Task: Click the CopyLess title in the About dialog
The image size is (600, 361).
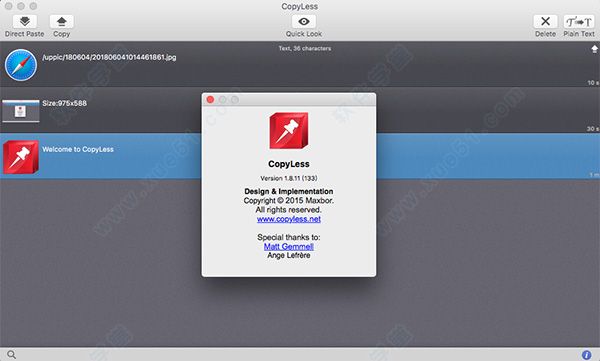Action: coord(289,164)
